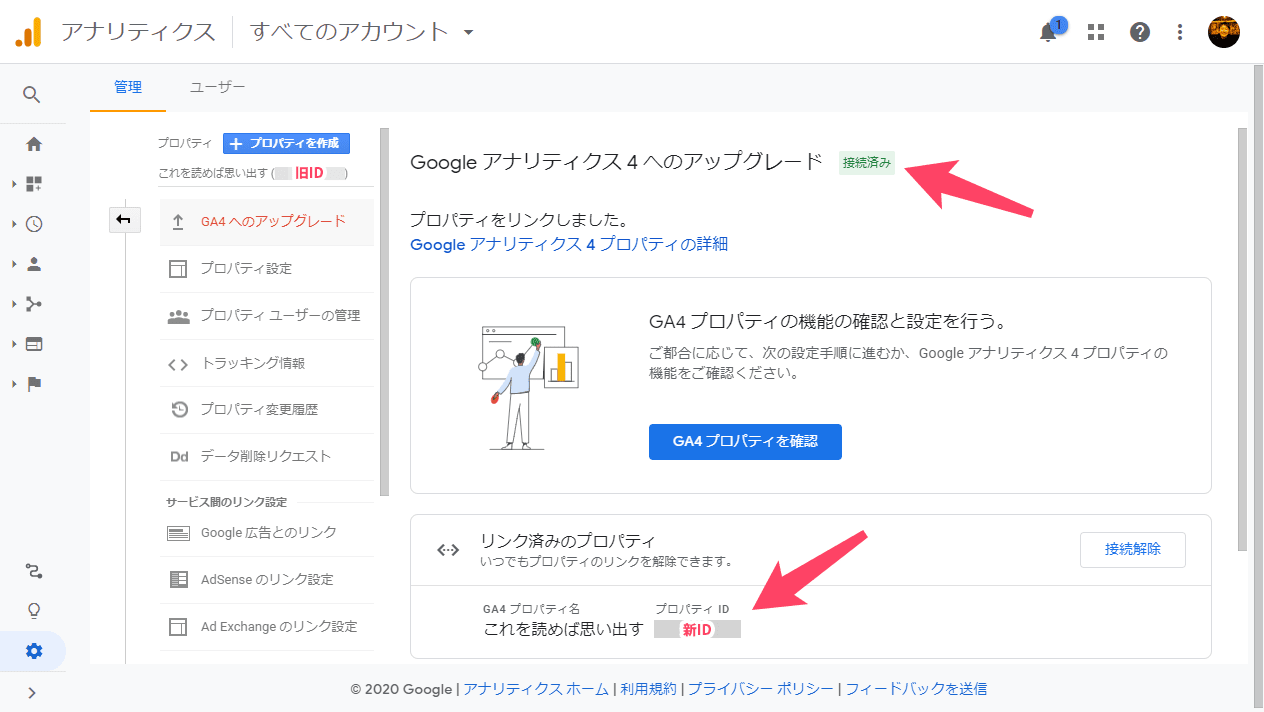This screenshot has width=1264, height=712.
Task: Expand the Audience section arrow
Action: point(14,264)
